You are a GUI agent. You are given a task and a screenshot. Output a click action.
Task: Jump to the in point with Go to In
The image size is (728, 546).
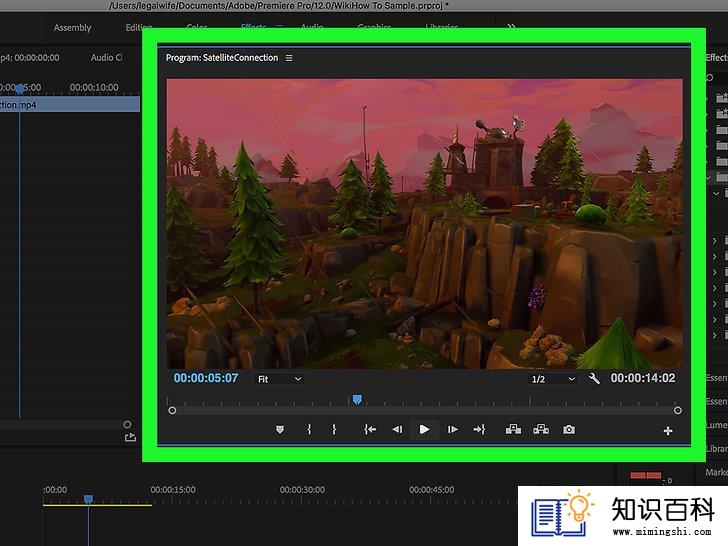point(370,430)
